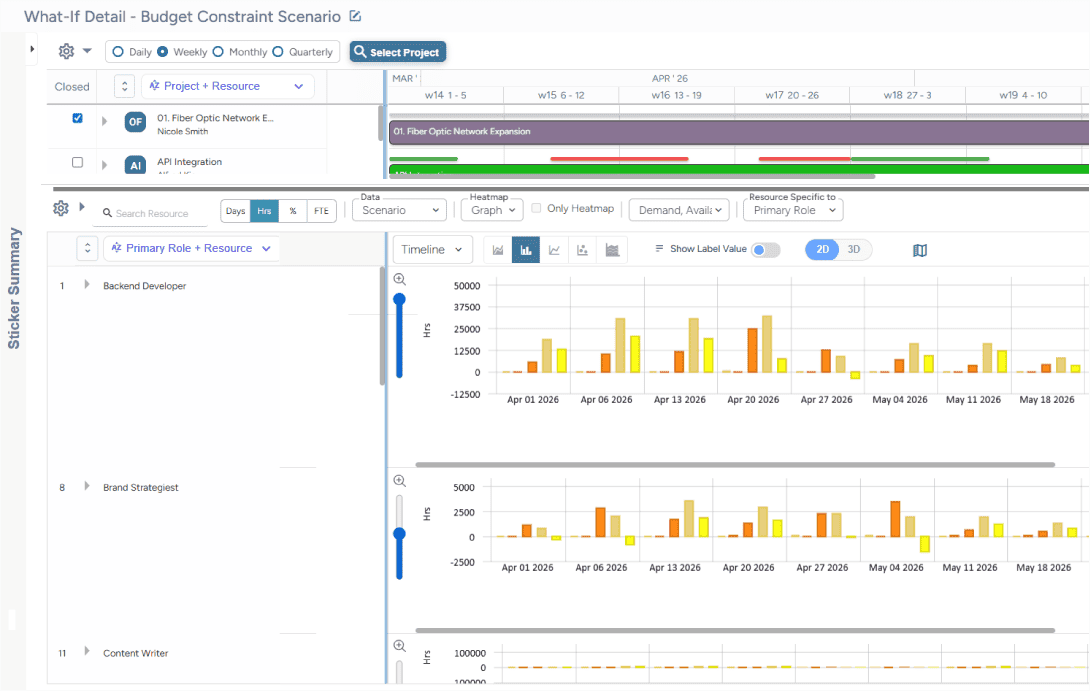The image size is (1090, 691).
Task: Click the Brand Strategiest chart zoom icon
Action: [x=400, y=480]
